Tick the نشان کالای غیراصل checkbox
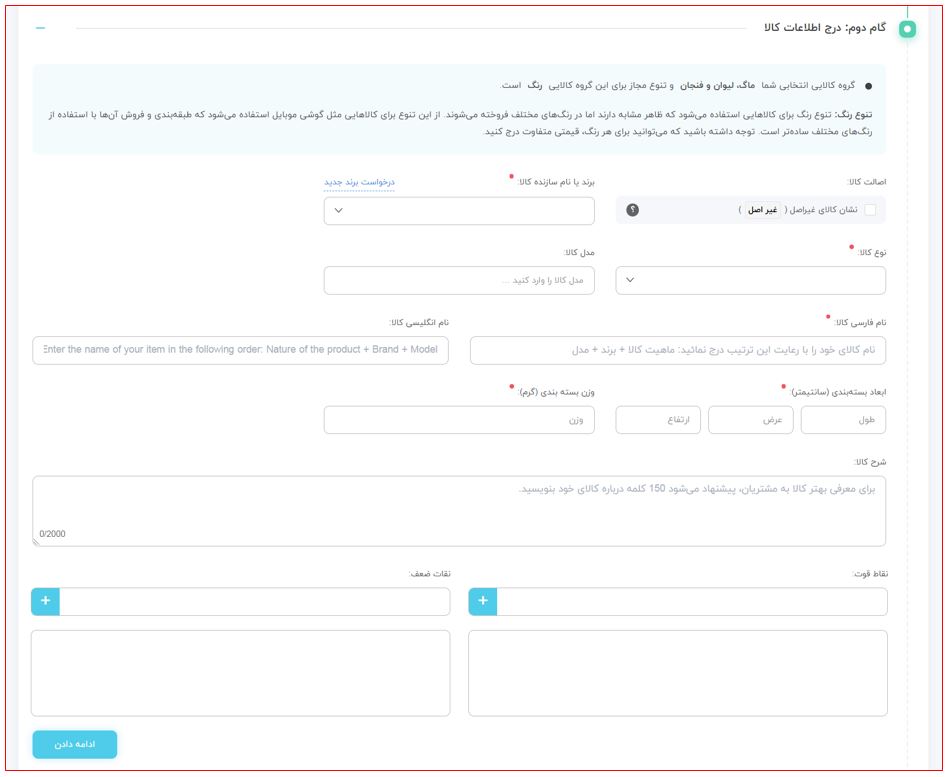 [870, 210]
